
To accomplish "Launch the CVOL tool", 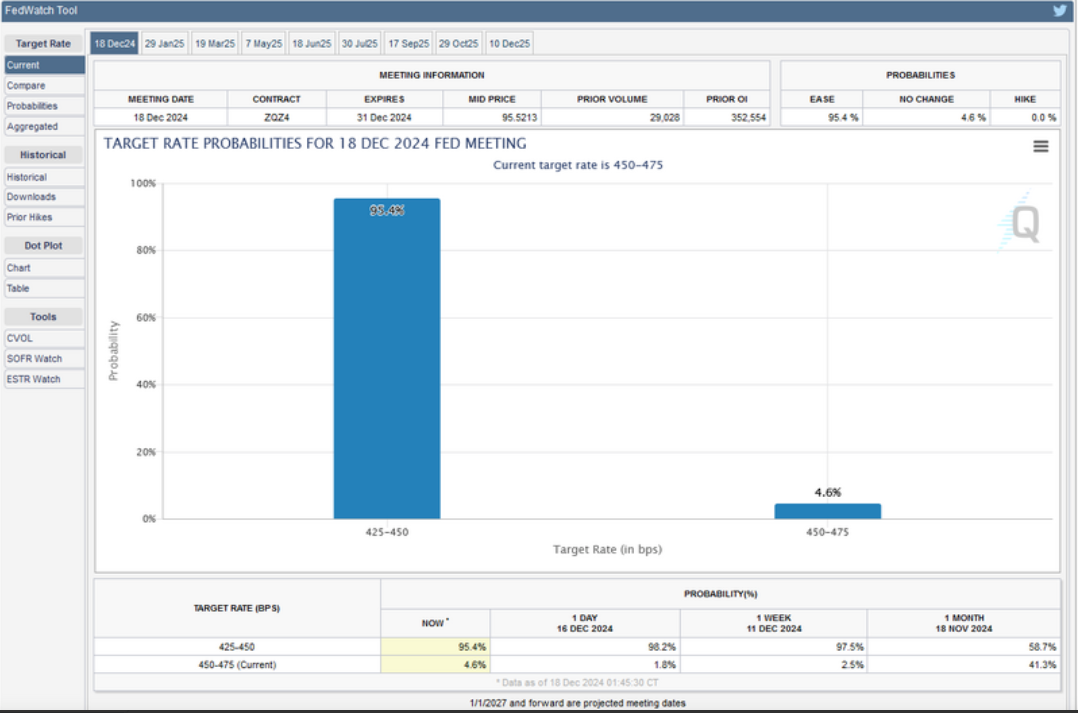I will [44, 338].
